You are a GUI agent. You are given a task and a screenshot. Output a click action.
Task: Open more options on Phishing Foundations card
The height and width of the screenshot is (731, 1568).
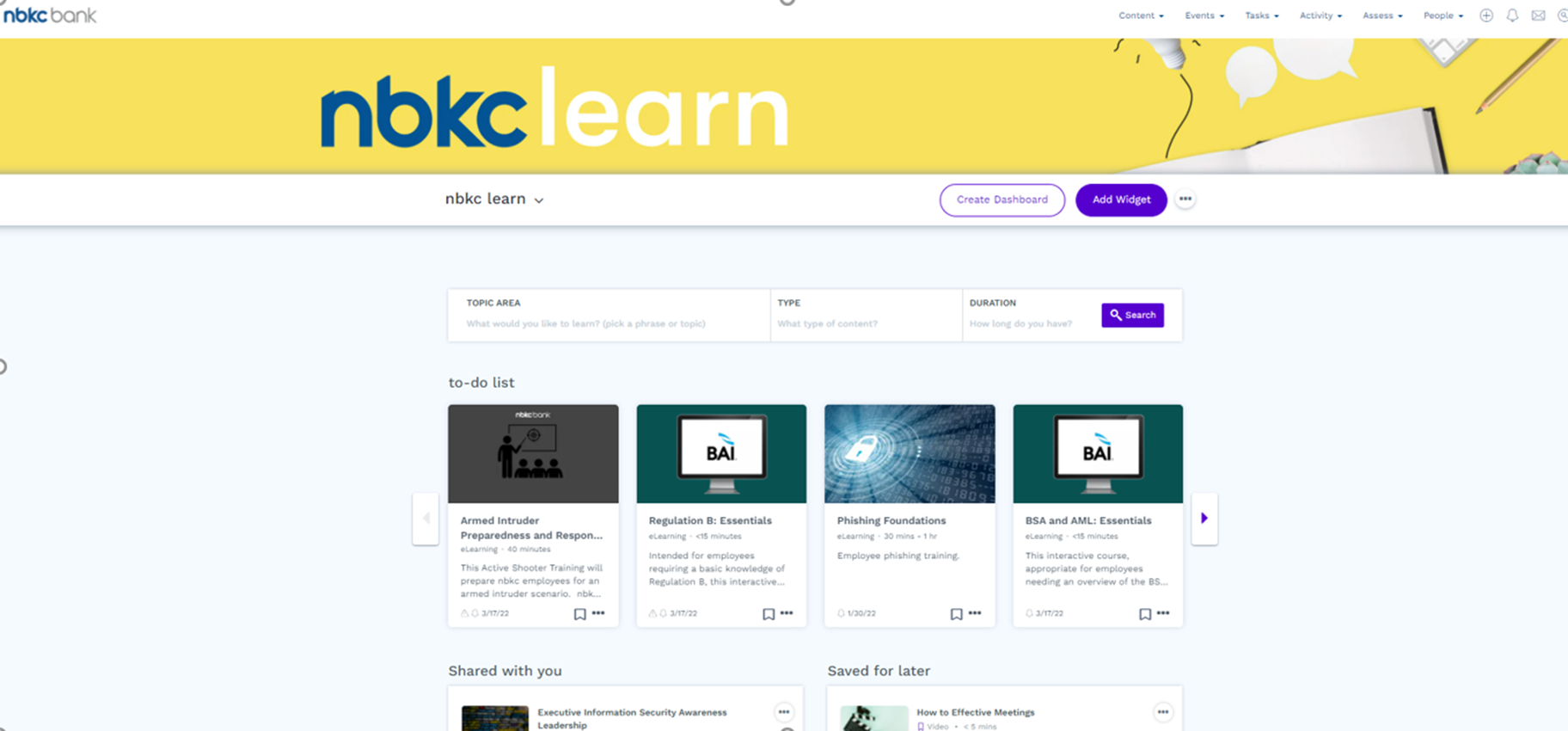[x=974, y=613]
